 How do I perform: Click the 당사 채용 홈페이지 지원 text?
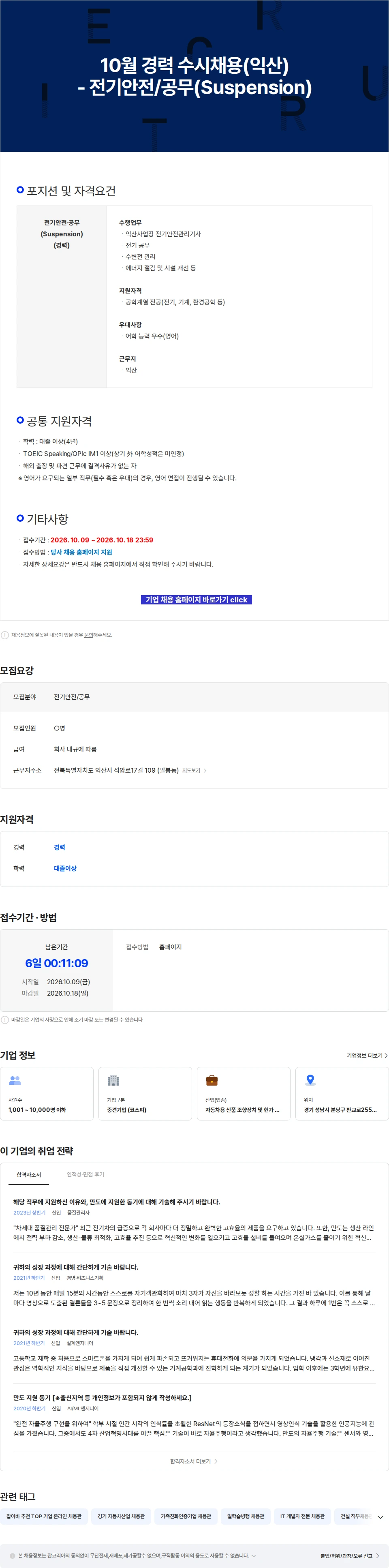point(81,552)
